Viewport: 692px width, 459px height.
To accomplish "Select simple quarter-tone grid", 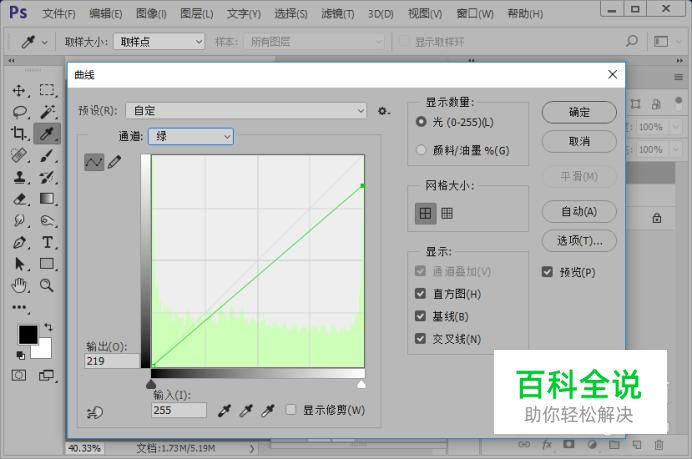I will [x=425, y=214].
